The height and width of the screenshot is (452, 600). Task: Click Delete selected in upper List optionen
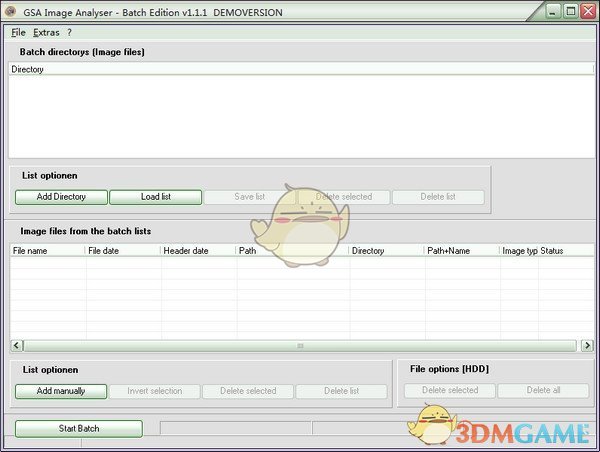(344, 197)
